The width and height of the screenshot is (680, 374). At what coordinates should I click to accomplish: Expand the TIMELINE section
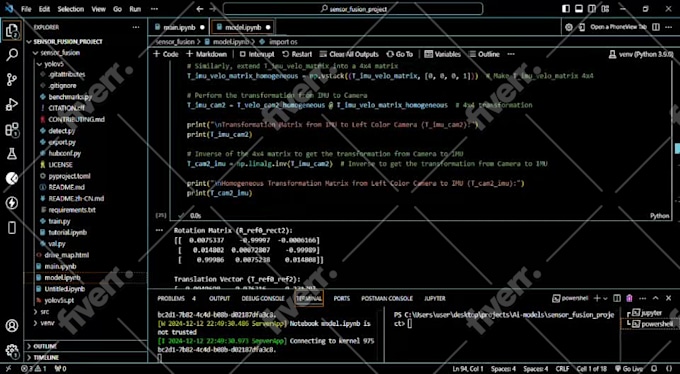tap(46, 358)
